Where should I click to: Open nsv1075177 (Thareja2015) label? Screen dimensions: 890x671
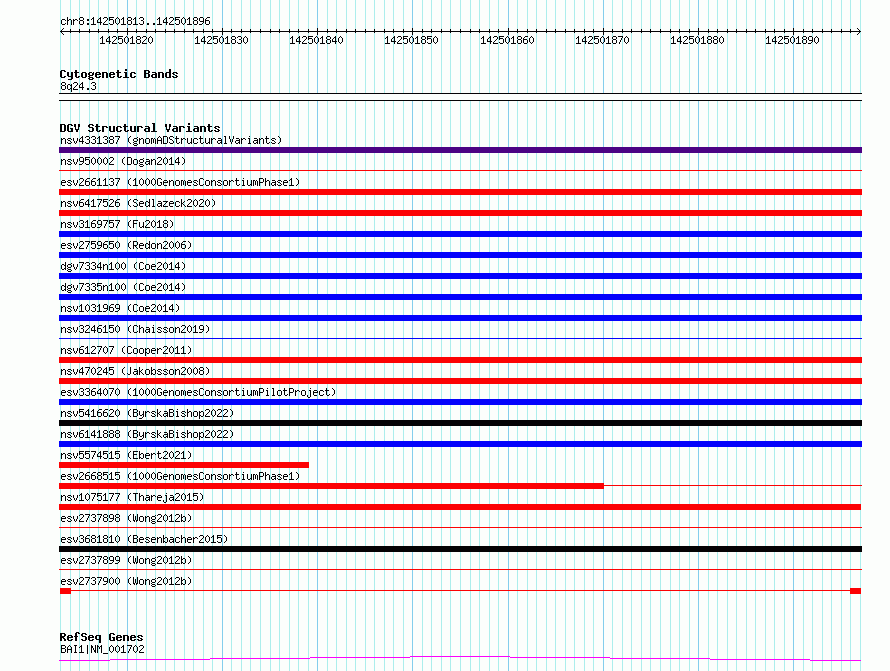click(132, 497)
